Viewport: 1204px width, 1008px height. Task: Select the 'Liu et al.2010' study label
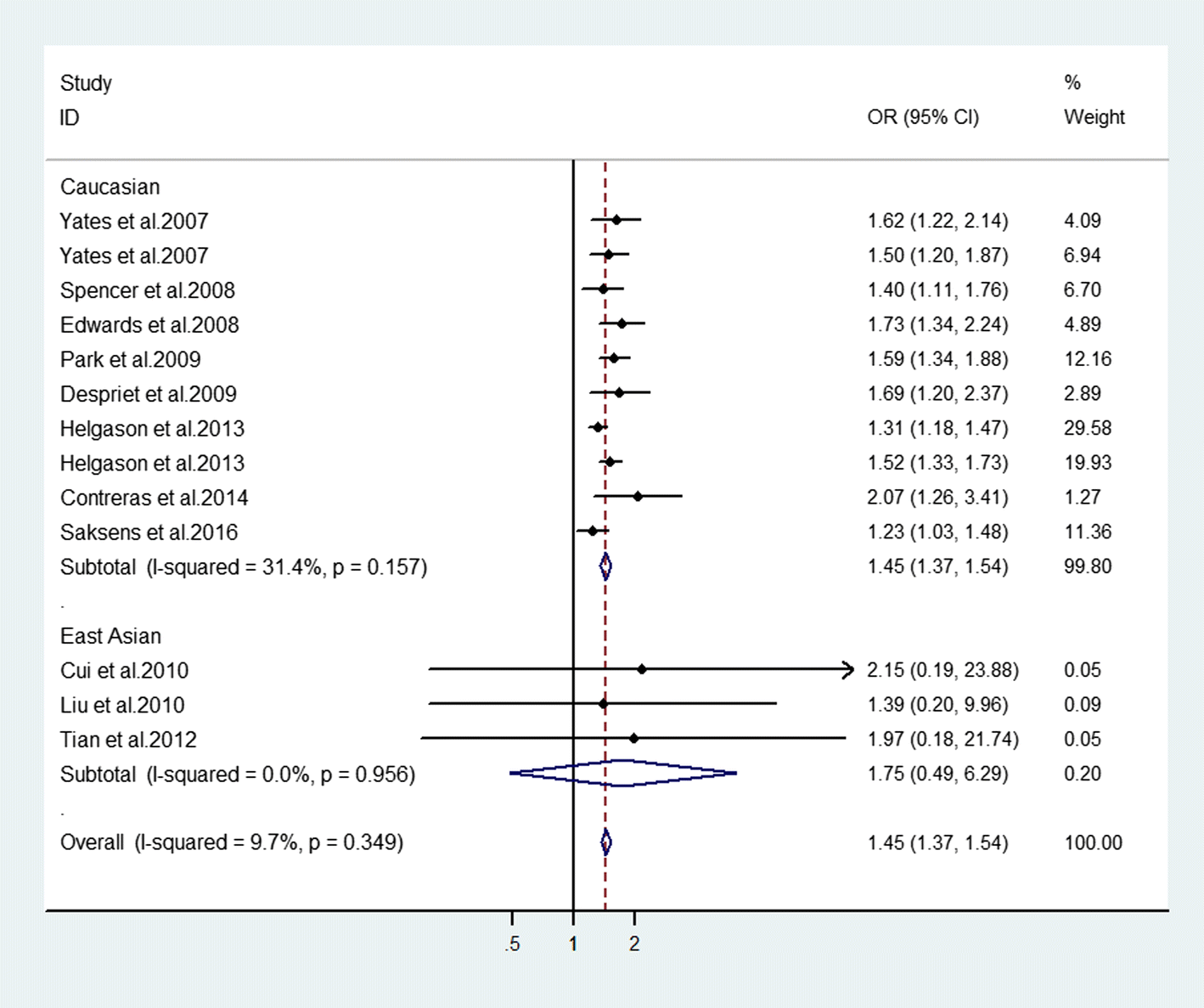tap(122, 706)
